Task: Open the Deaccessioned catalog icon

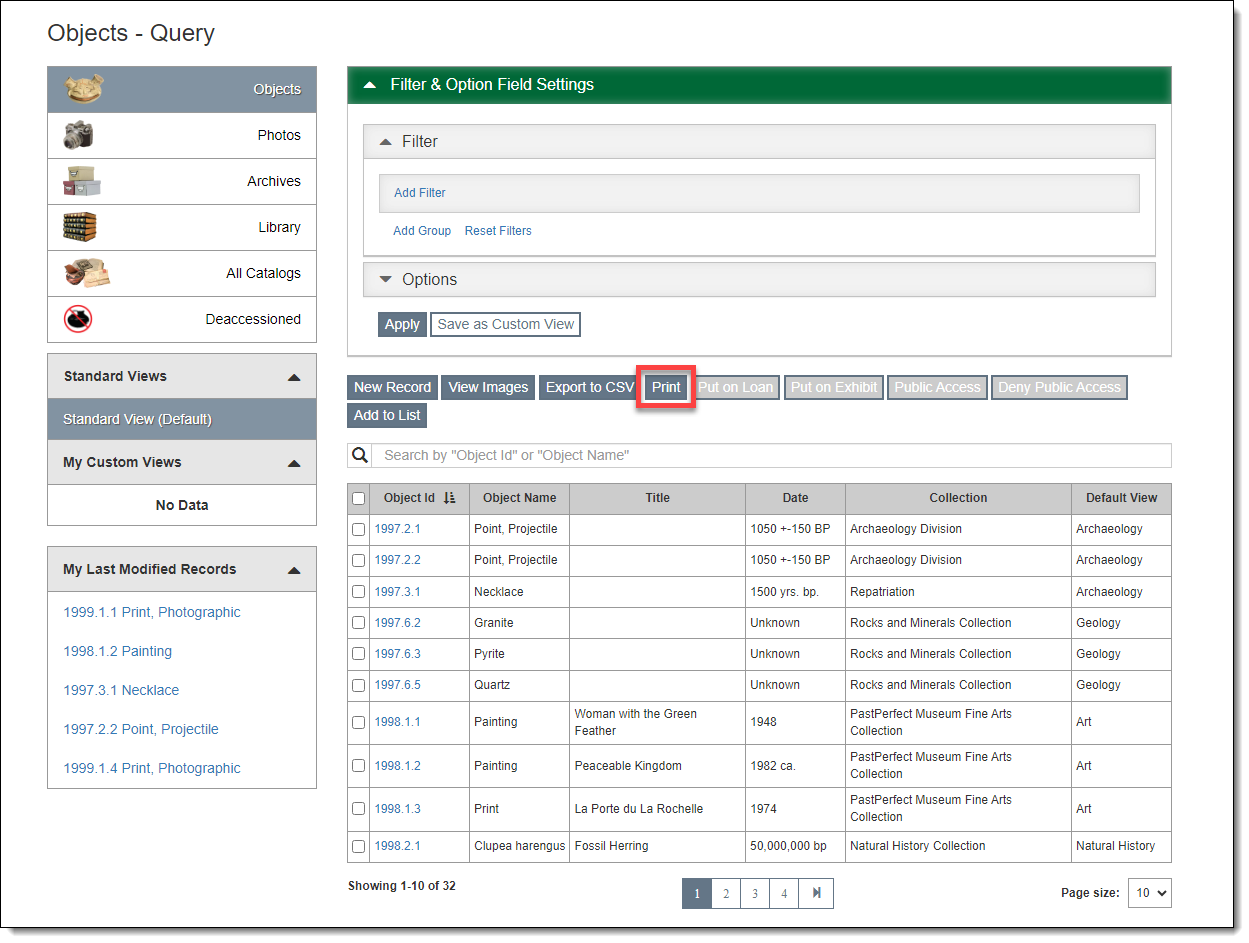Action: [x=78, y=319]
